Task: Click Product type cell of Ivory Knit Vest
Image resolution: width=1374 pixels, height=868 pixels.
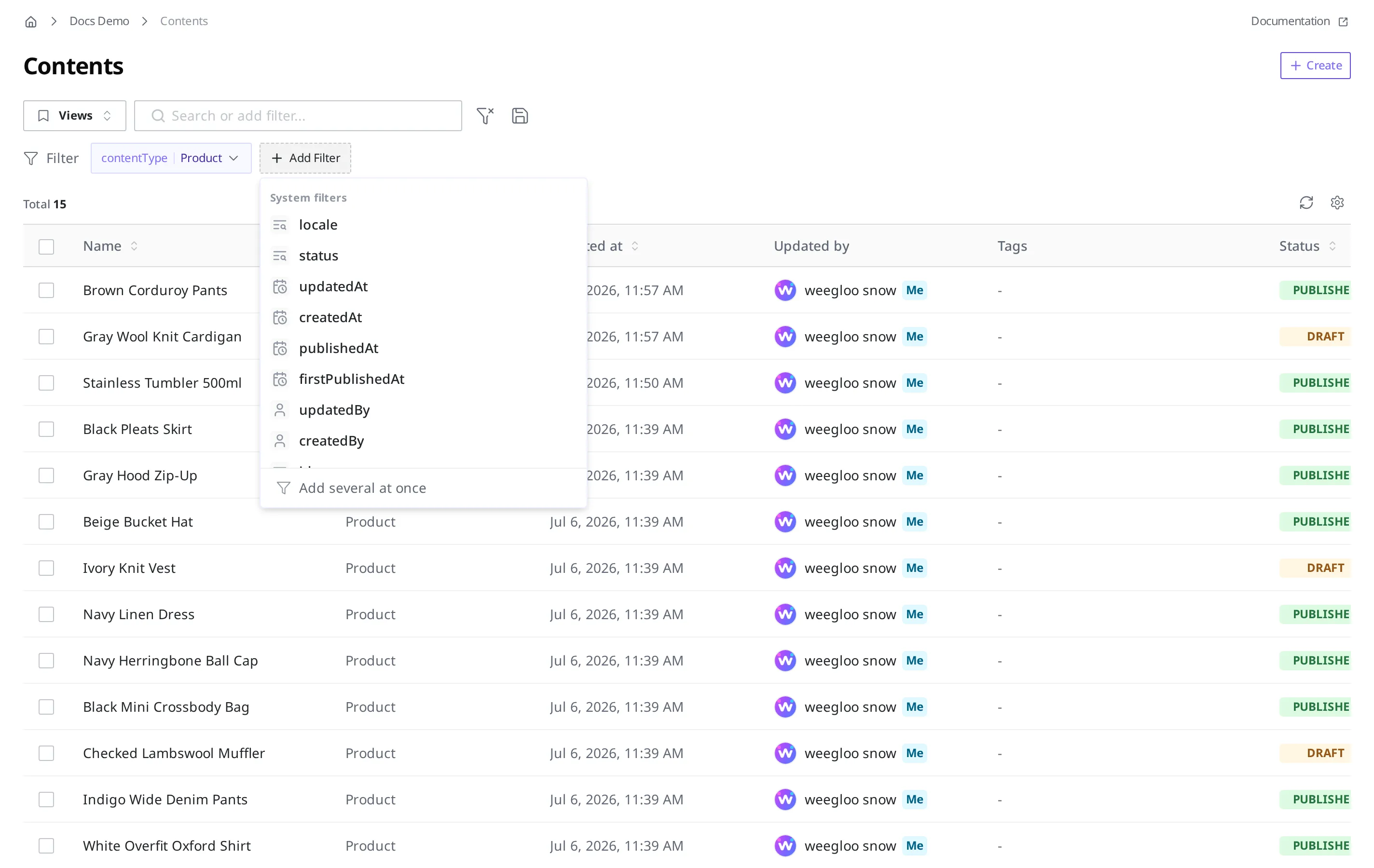Action: [371, 568]
